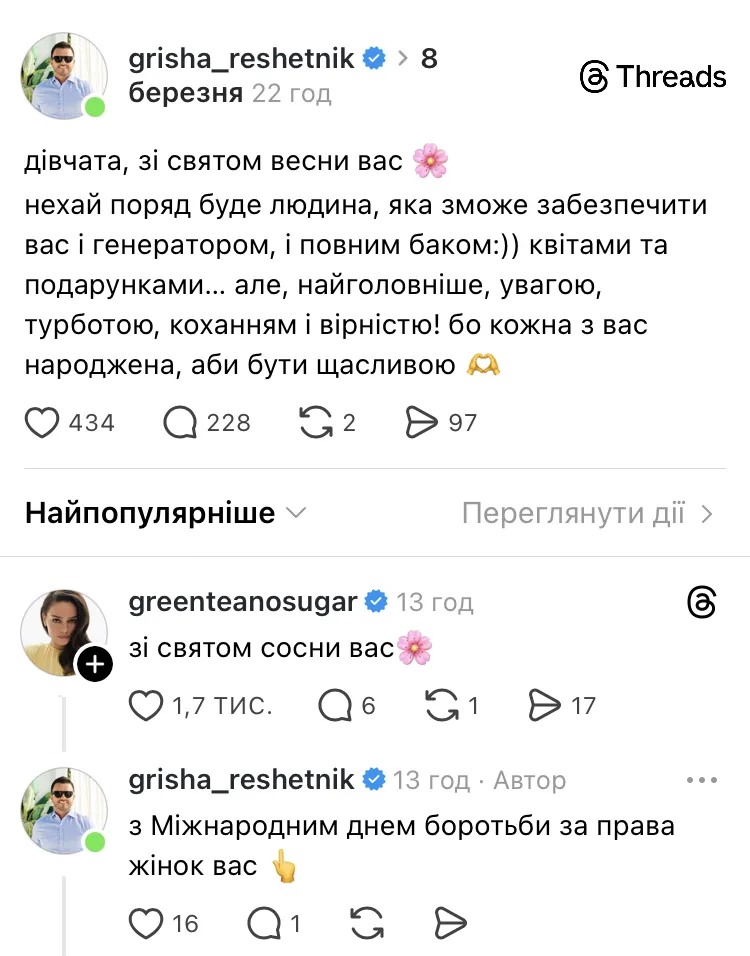Repost the author's reply comment

click(370, 922)
